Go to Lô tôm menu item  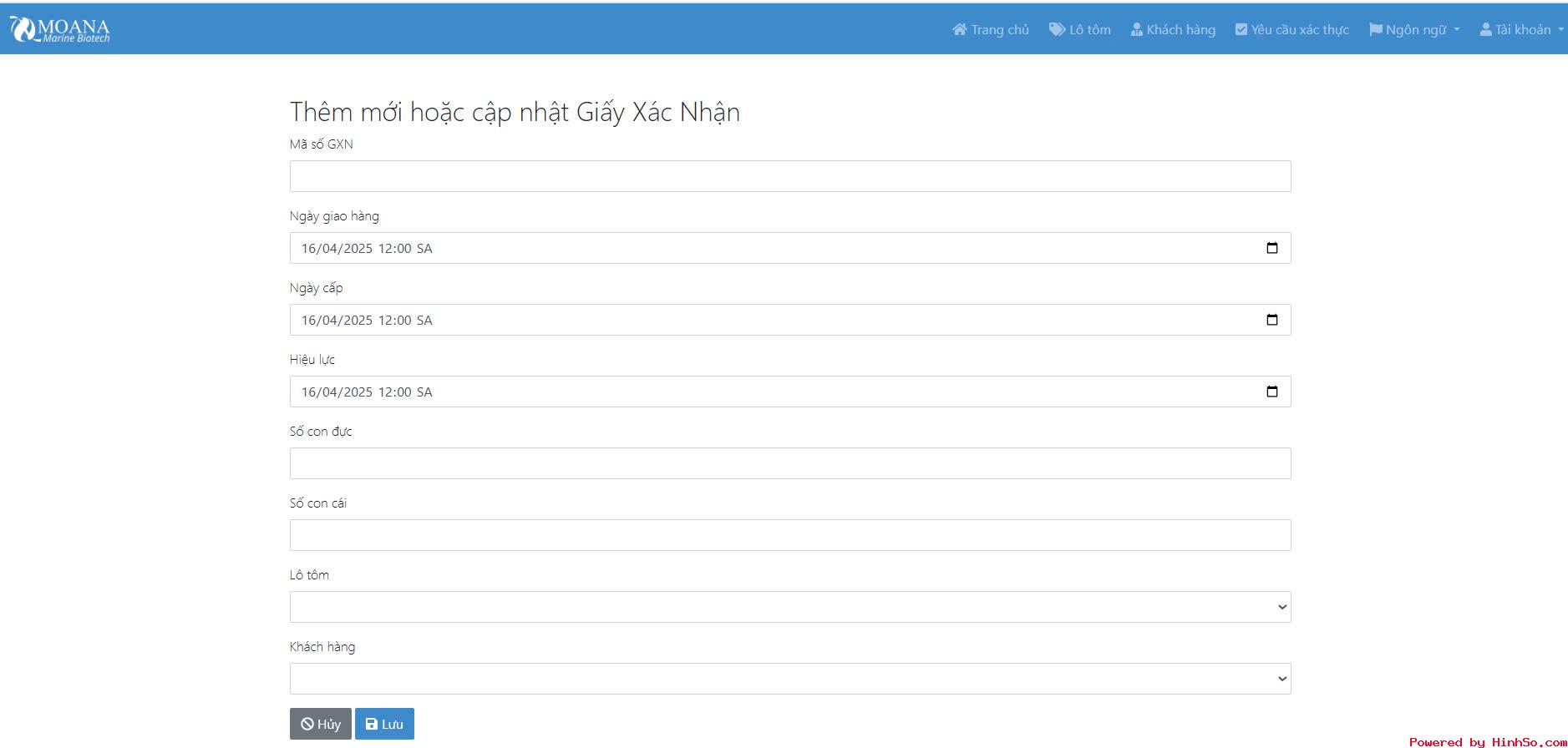click(1079, 29)
